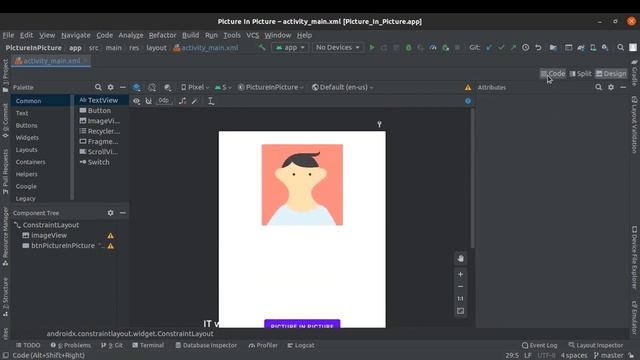This screenshot has width=640, height=360.
Task: Toggle view options eye icon
Action: tap(136, 101)
